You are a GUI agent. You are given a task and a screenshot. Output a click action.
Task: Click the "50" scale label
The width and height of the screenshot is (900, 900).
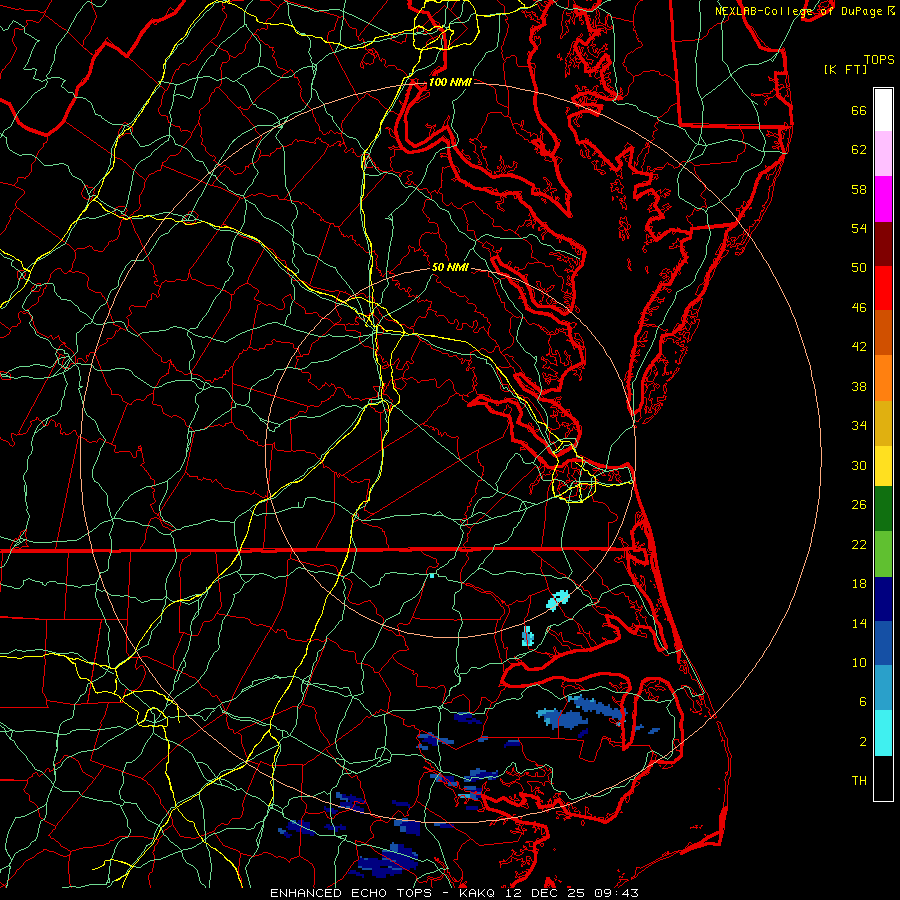(859, 267)
